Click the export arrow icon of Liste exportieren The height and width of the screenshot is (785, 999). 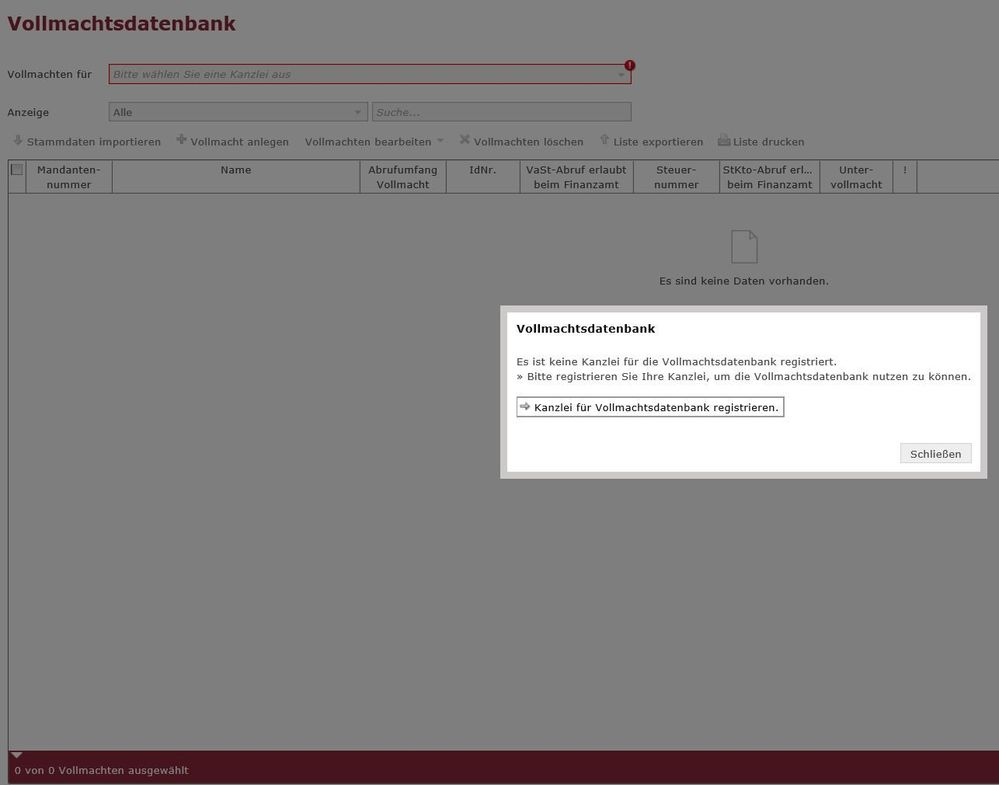pyautogui.click(x=605, y=140)
